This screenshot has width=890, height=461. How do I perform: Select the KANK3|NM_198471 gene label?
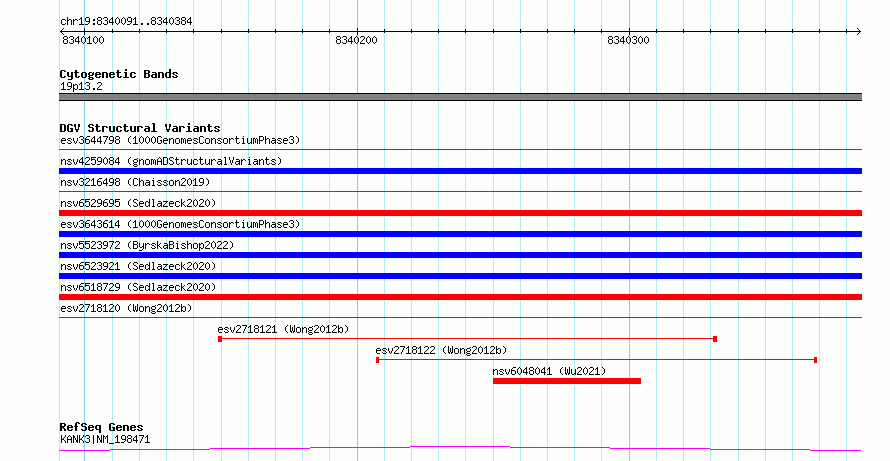pyautogui.click(x=105, y=439)
